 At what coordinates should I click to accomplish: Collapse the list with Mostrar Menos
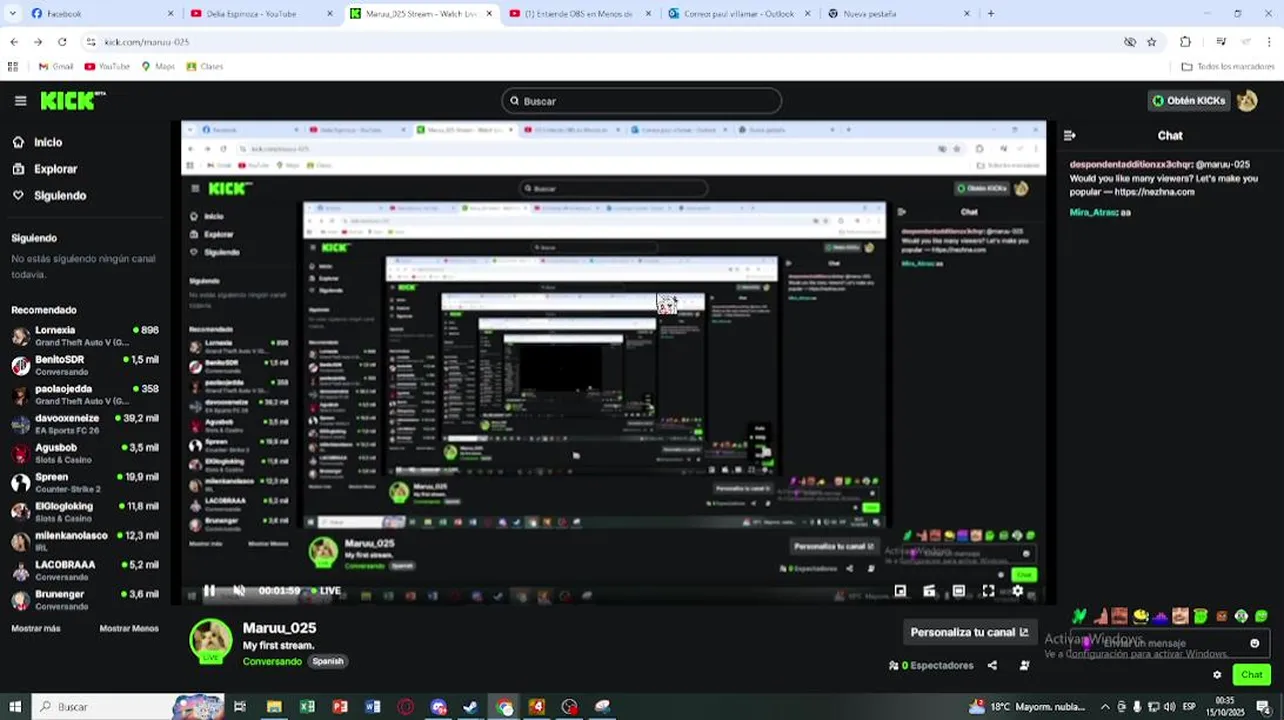(129, 629)
